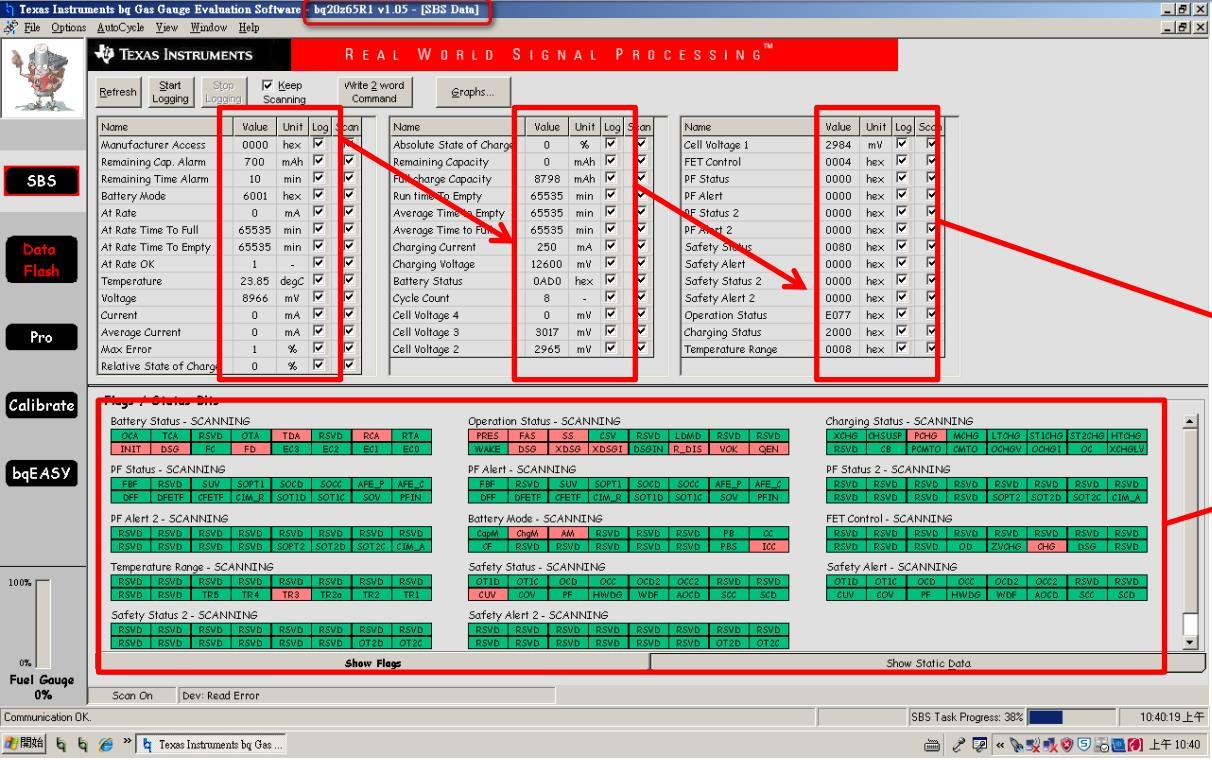Open the View menu

[167, 28]
